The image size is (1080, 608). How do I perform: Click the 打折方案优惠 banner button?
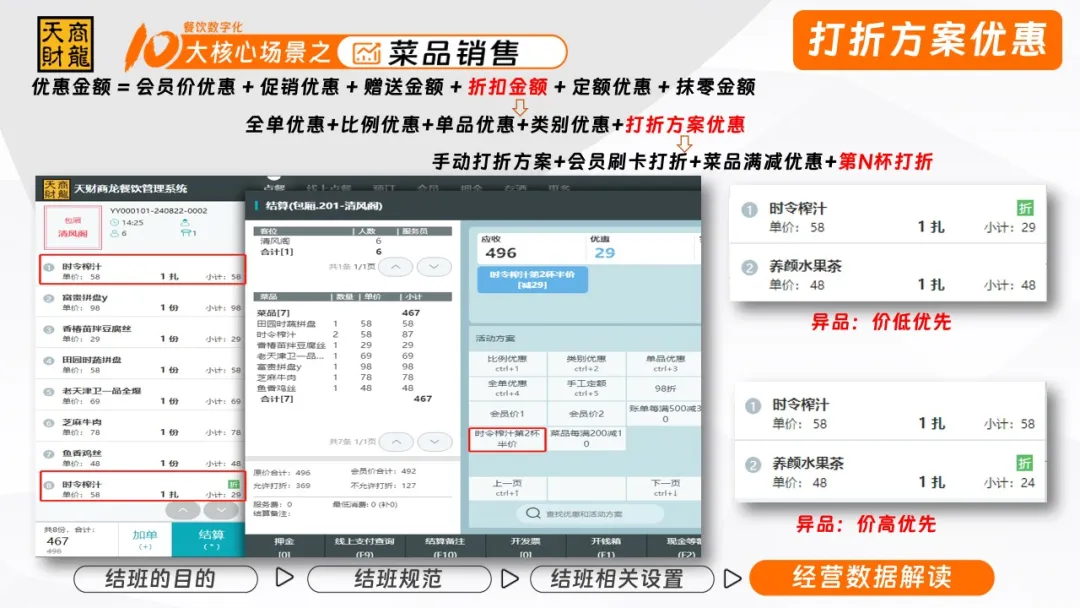point(927,40)
